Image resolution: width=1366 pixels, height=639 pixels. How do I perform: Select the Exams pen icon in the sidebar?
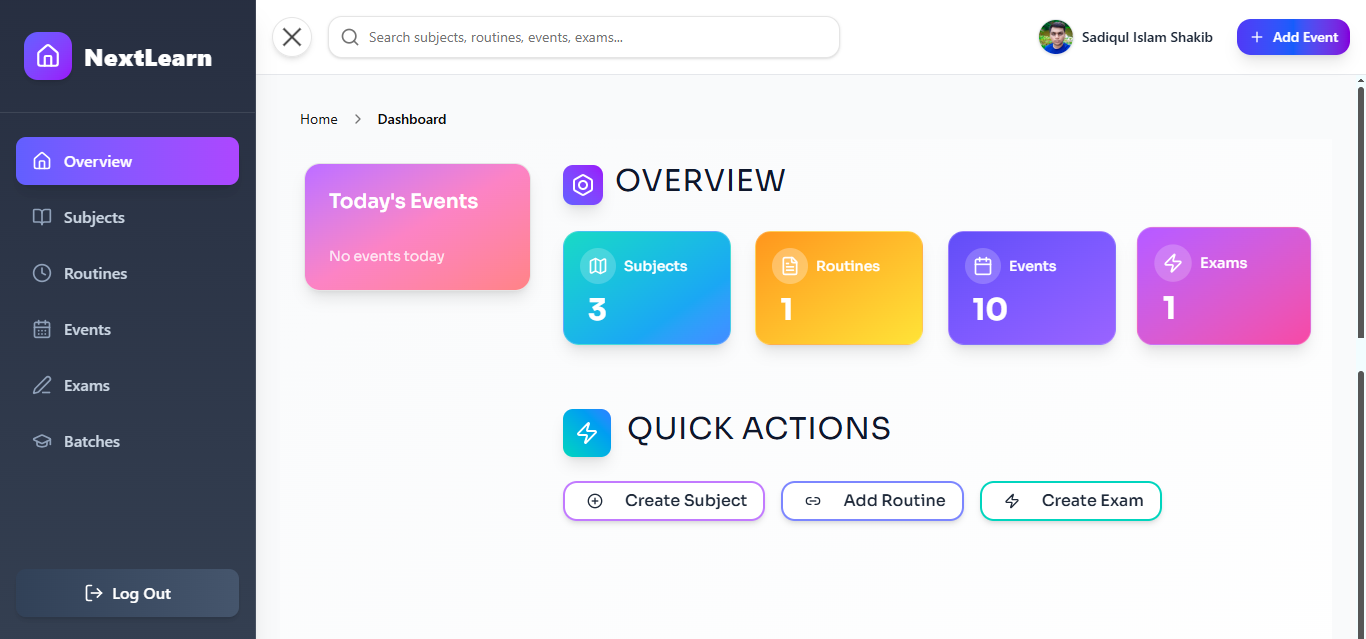(x=42, y=385)
